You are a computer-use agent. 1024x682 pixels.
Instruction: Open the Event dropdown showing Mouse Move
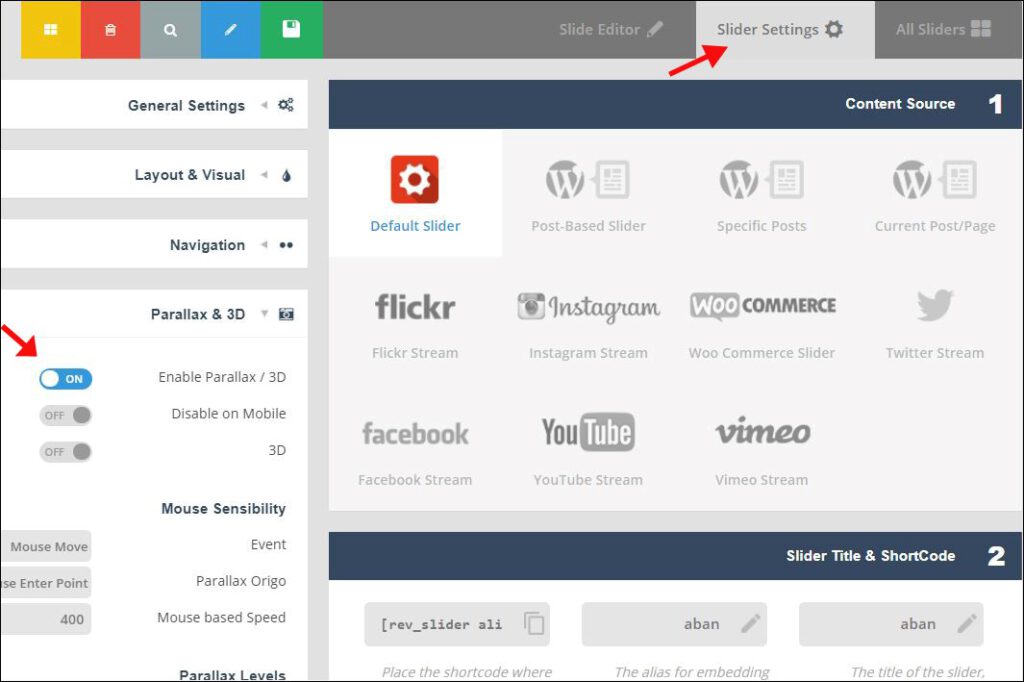point(46,546)
